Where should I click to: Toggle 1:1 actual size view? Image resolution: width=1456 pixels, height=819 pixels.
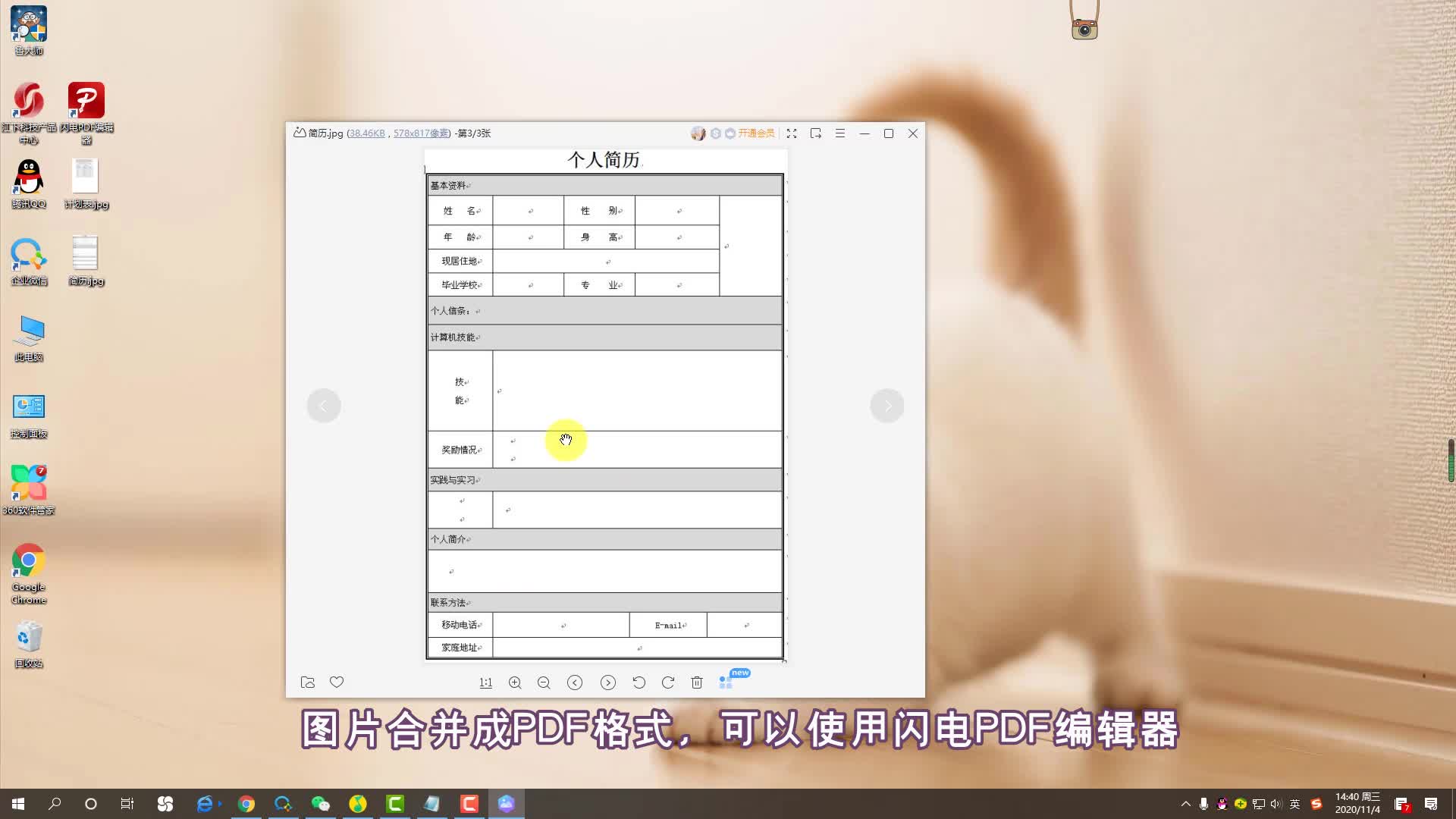pos(486,682)
